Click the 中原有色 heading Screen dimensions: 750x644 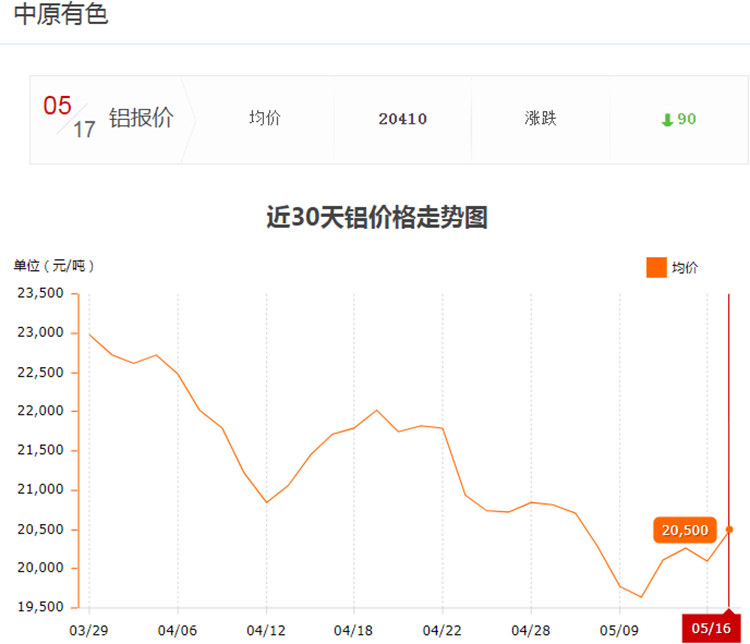pos(61,13)
